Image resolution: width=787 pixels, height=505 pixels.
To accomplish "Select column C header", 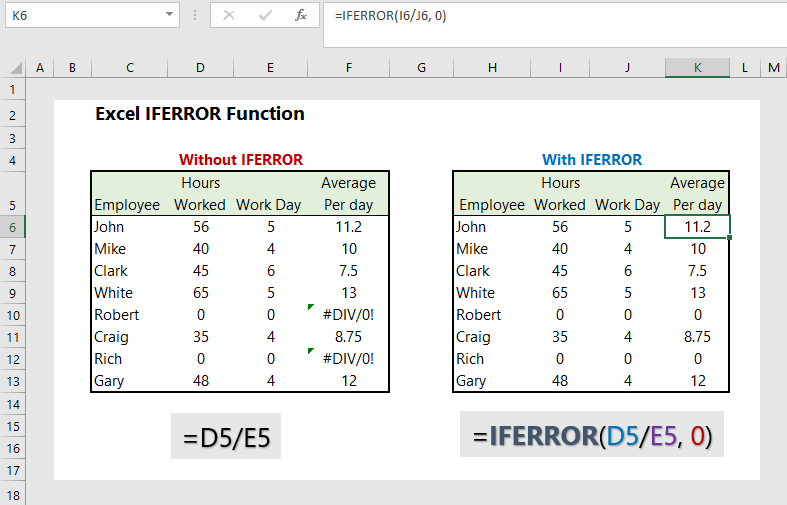I will tap(129, 68).
